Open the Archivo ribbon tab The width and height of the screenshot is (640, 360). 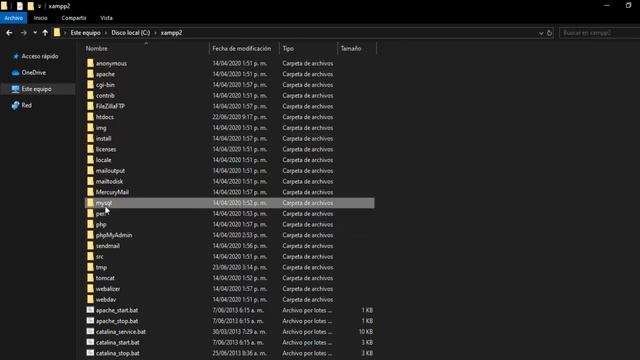(x=13, y=18)
